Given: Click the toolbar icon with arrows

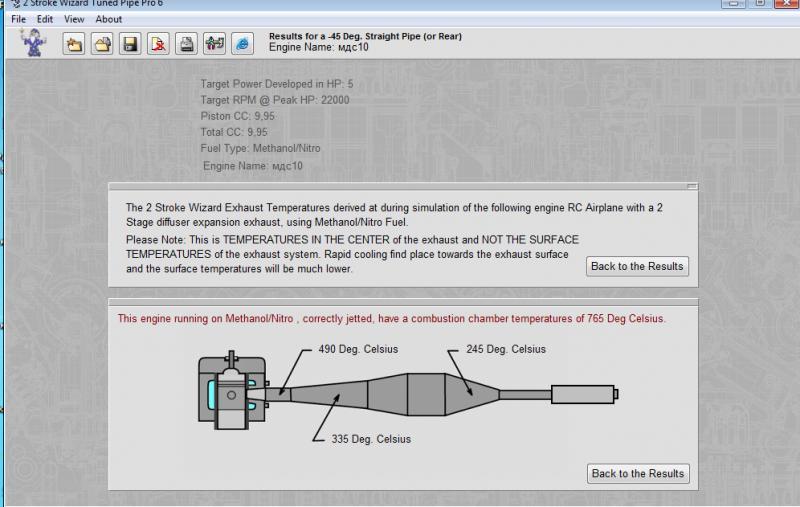Looking at the screenshot, I should pyautogui.click(x=214, y=43).
